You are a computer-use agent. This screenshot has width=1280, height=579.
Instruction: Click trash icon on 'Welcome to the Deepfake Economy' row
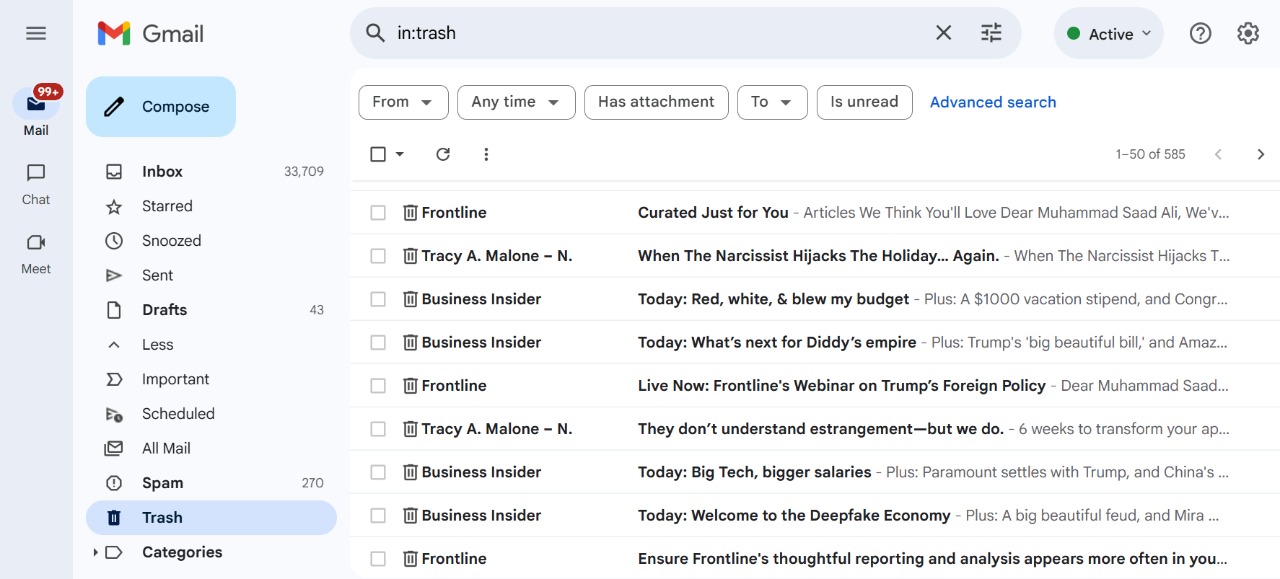click(410, 515)
